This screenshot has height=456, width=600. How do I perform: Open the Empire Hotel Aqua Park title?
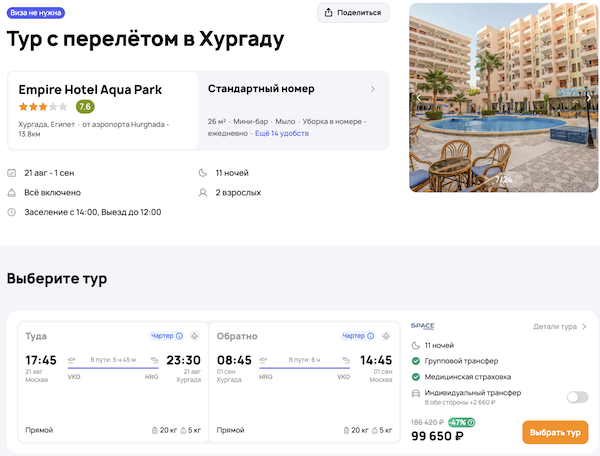point(90,89)
